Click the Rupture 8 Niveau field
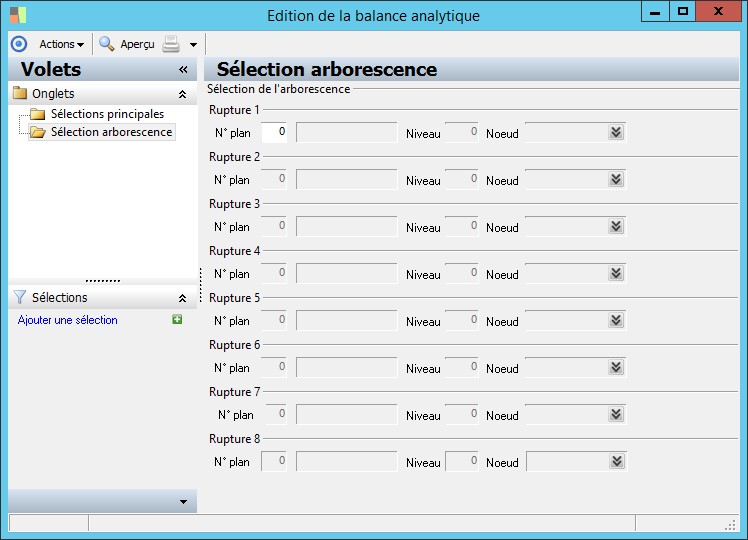The width and height of the screenshot is (748, 540). click(x=462, y=461)
